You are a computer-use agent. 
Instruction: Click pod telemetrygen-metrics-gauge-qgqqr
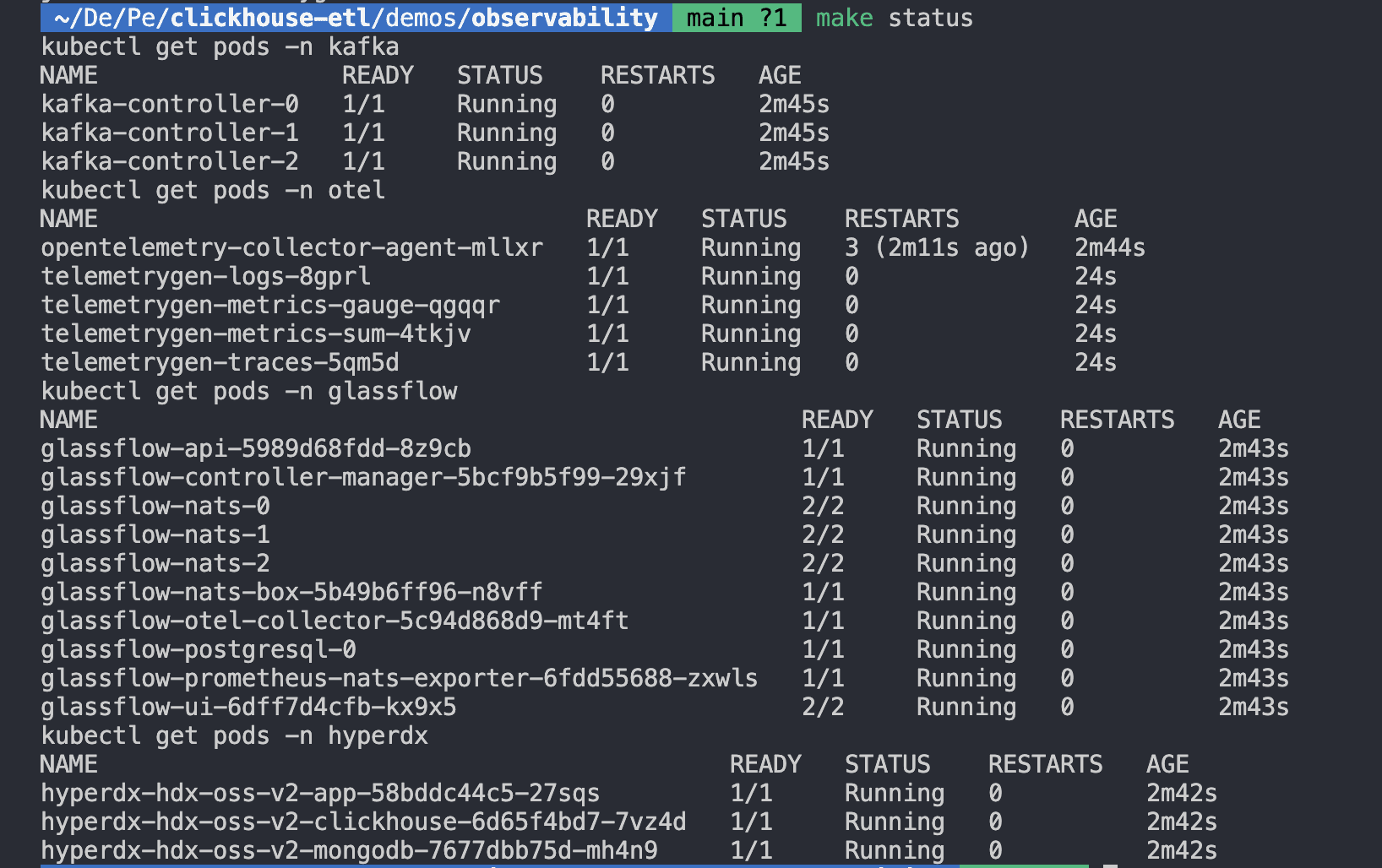(x=270, y=305)
